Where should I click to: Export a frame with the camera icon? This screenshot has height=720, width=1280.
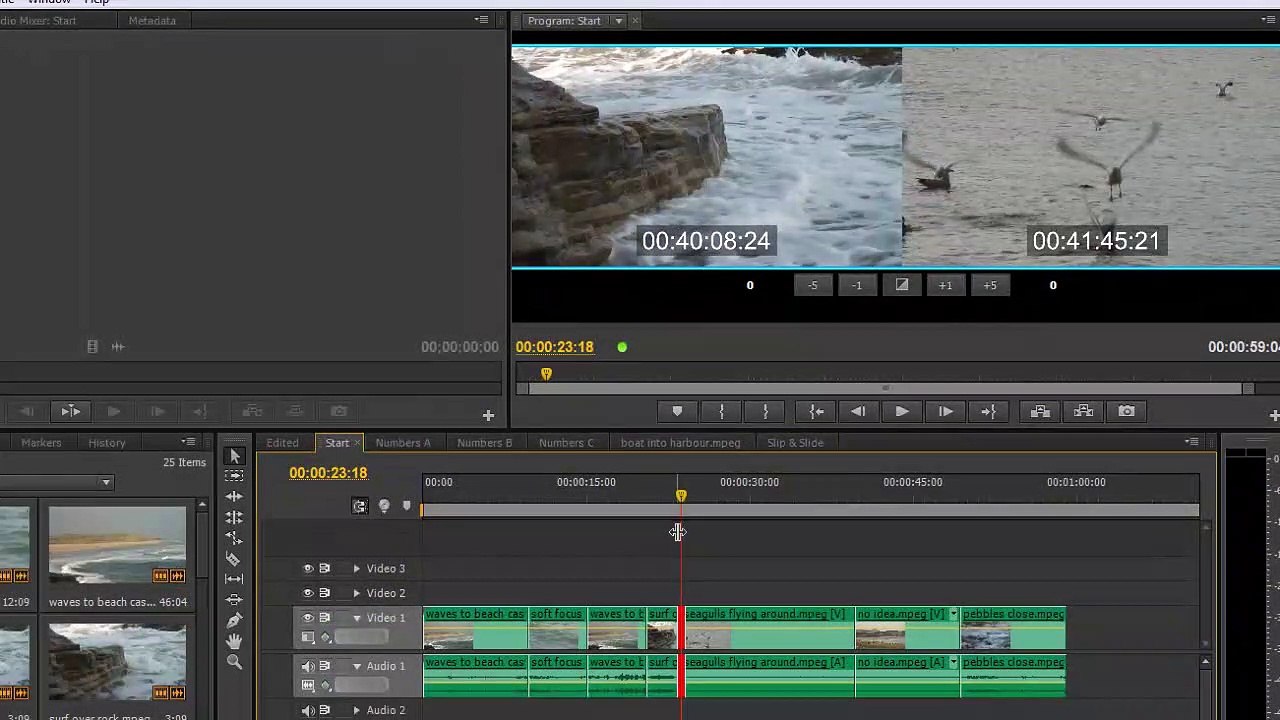click(x=1126, y=412)
